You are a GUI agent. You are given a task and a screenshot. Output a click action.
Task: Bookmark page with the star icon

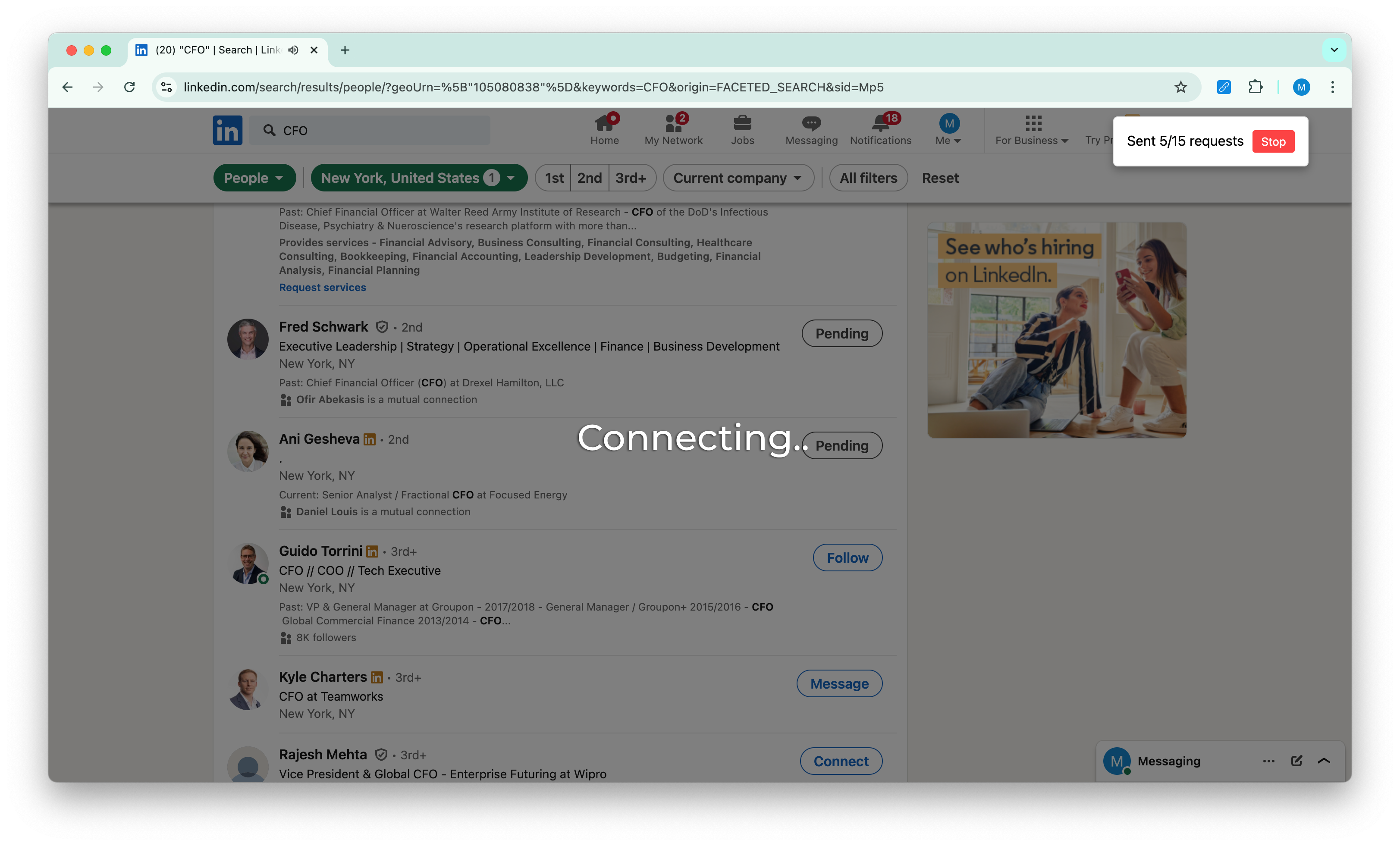[1180, 87]
